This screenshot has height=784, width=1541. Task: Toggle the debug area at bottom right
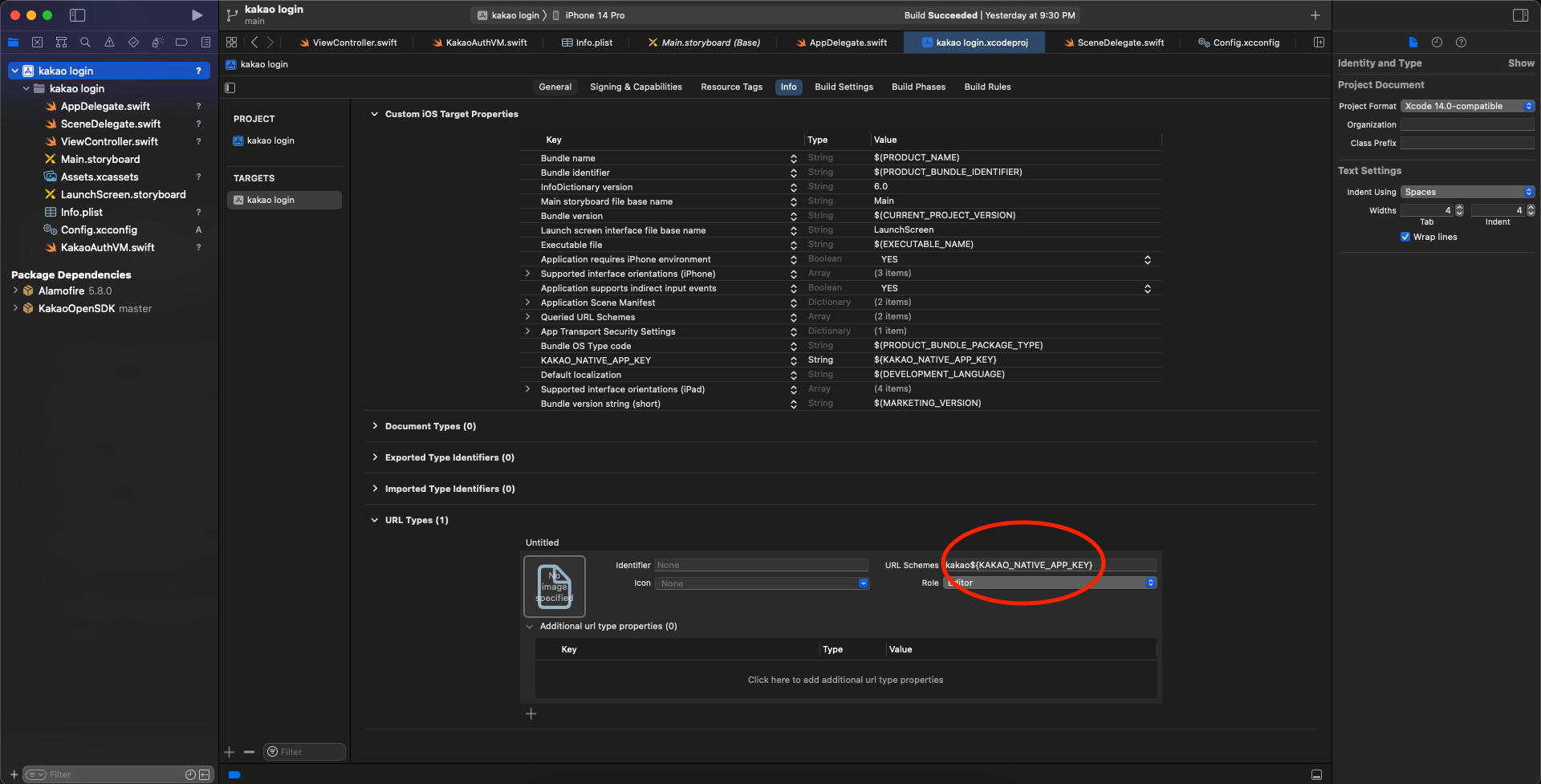tap(1316, 774)
